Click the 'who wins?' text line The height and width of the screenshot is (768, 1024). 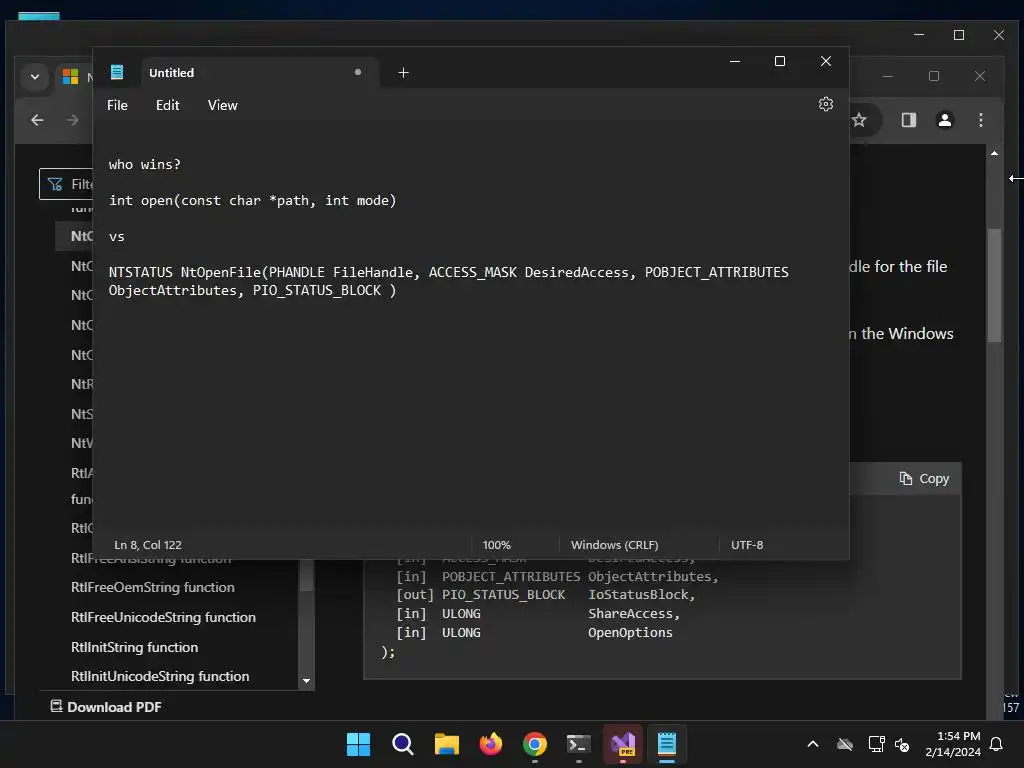coord(145,165)
